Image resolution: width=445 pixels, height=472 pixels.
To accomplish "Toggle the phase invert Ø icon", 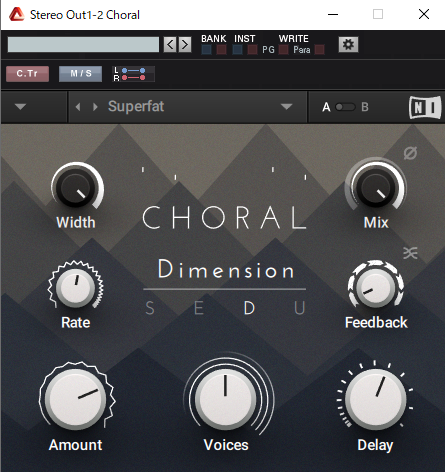I will (x=410, y=153).
